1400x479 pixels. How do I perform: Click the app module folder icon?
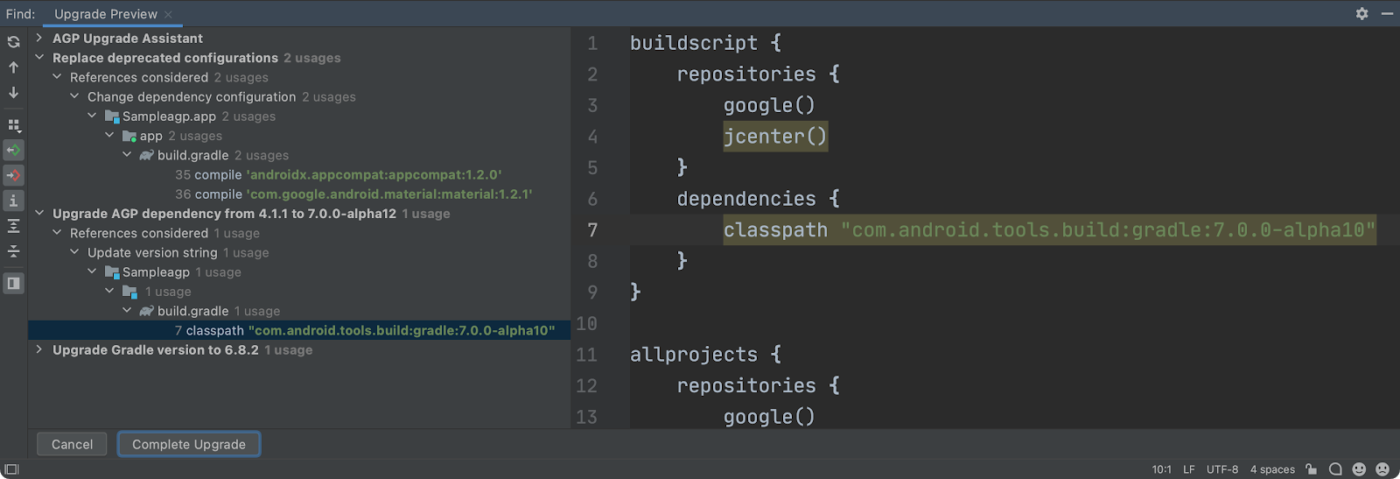coord(130,136)
